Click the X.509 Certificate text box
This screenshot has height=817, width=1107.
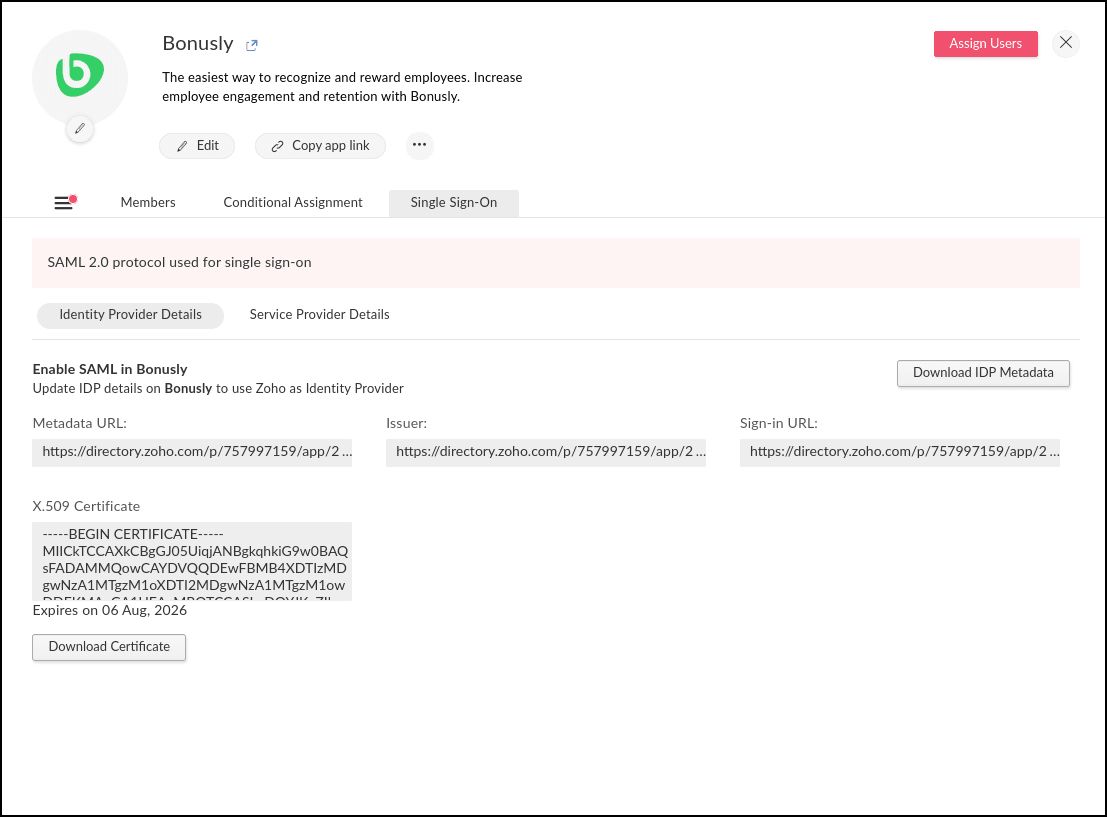point(192,561)
